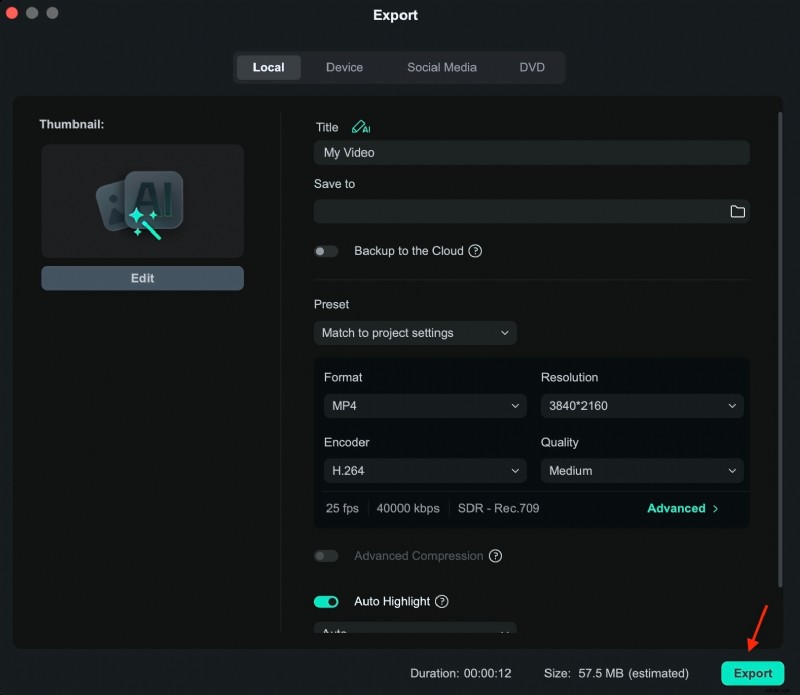Click the thumbnail preview image
This screenshot has height=695, width=800.
pyautogui.click(x=142, y=200)
